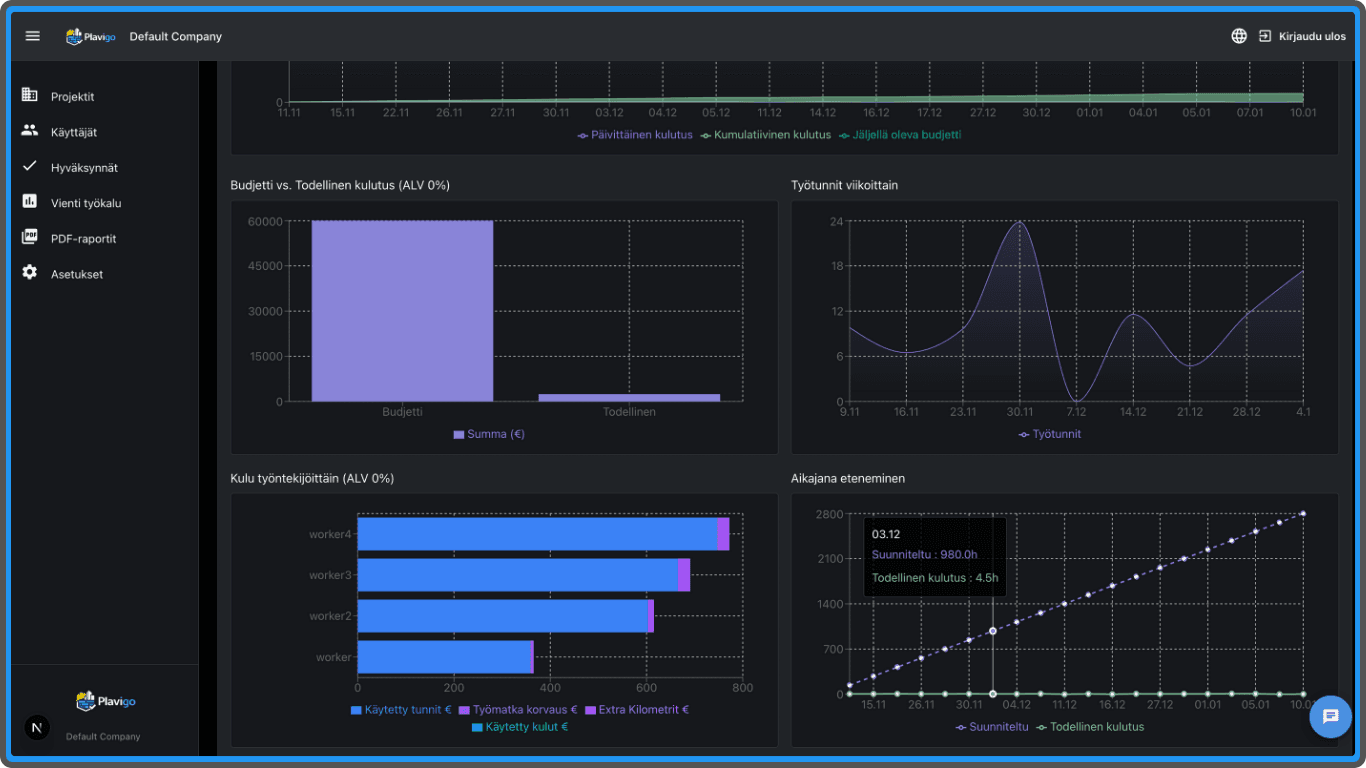This screenshot has height=768, width=1366.
Task: Click the Projektit building icon
Action: point(30,96)
